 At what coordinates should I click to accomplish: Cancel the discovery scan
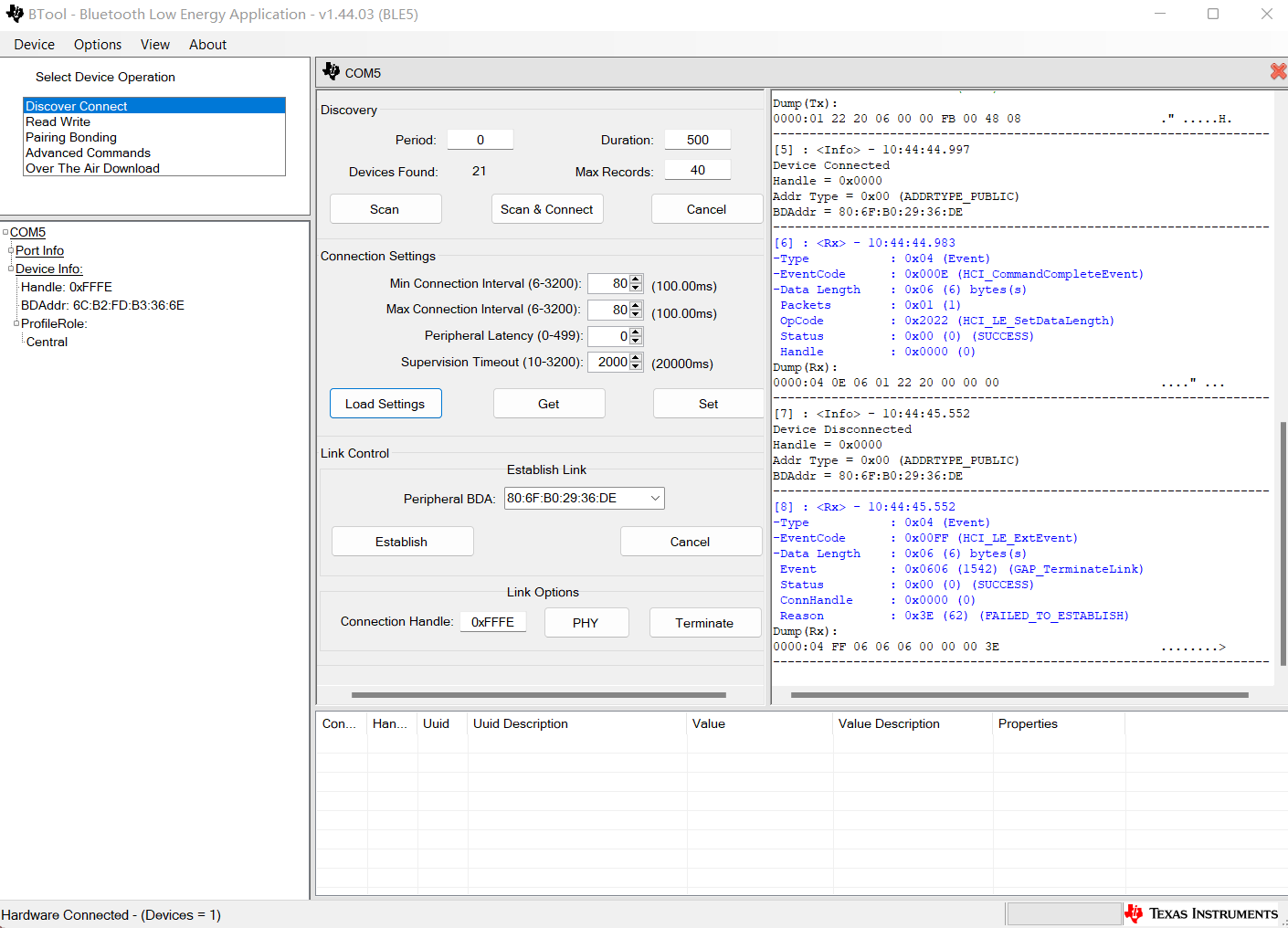pyautogui.click(x=707, y=209)
